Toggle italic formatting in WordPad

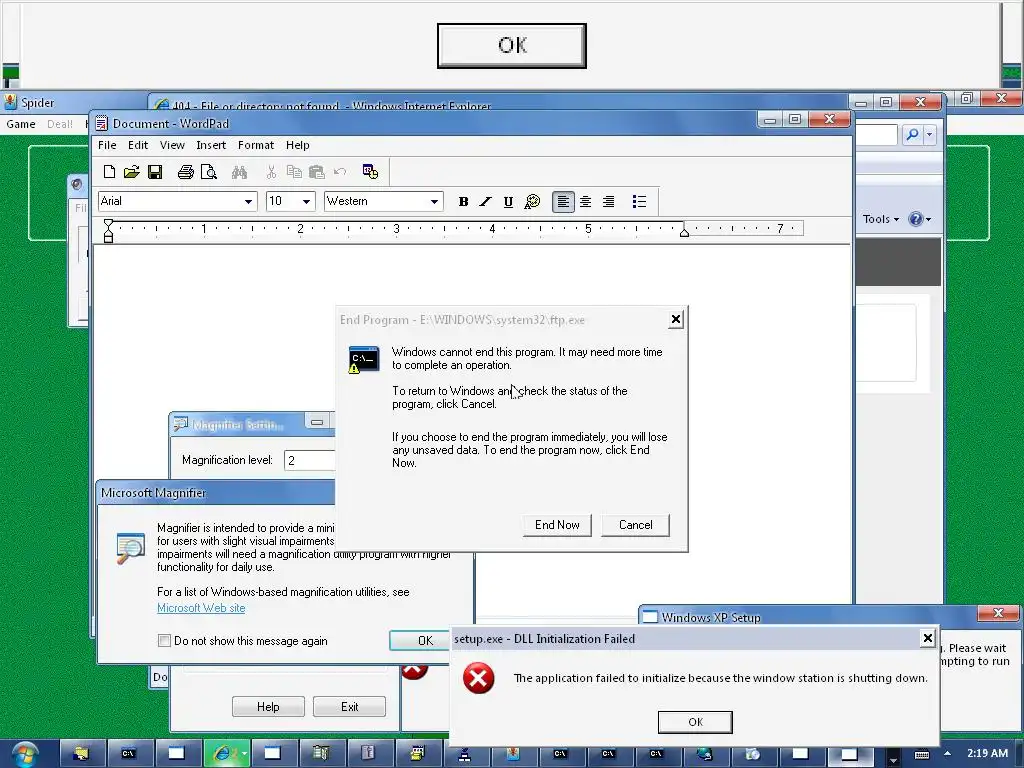pyautogui.click(x=485, y=202)
